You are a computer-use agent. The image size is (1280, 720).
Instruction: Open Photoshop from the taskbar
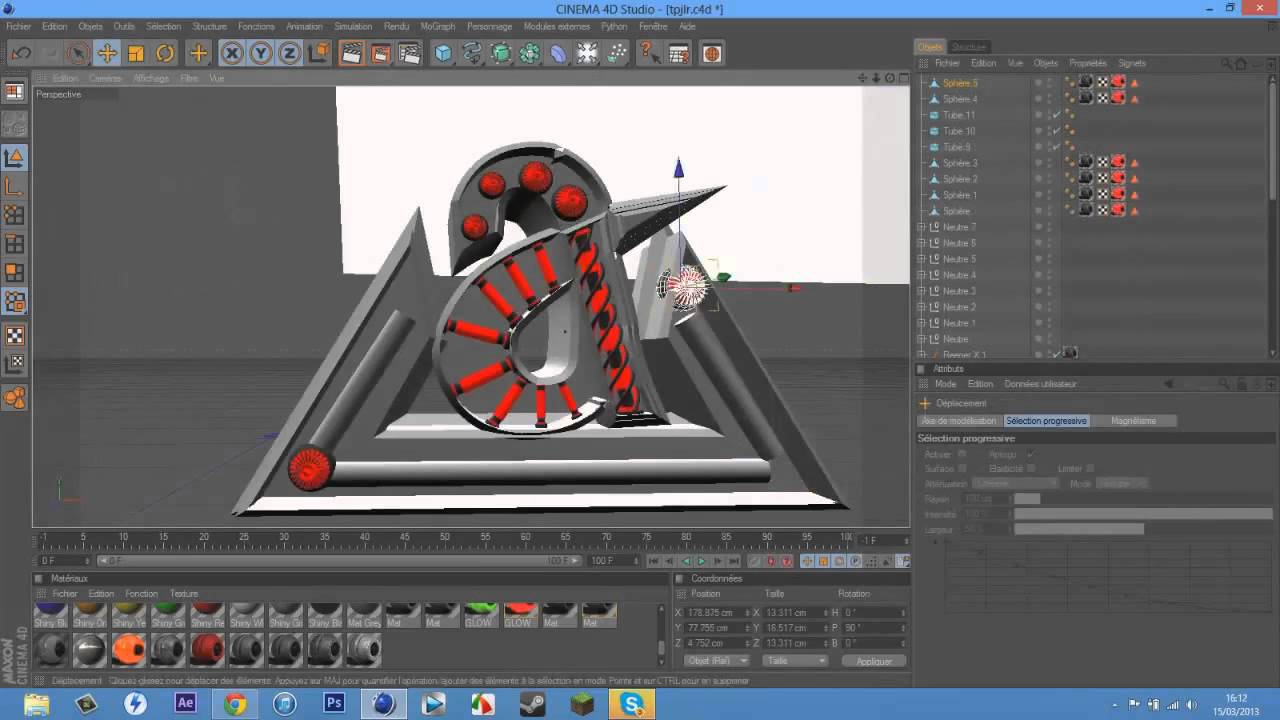pyautogui.click(x=335, y=704)
